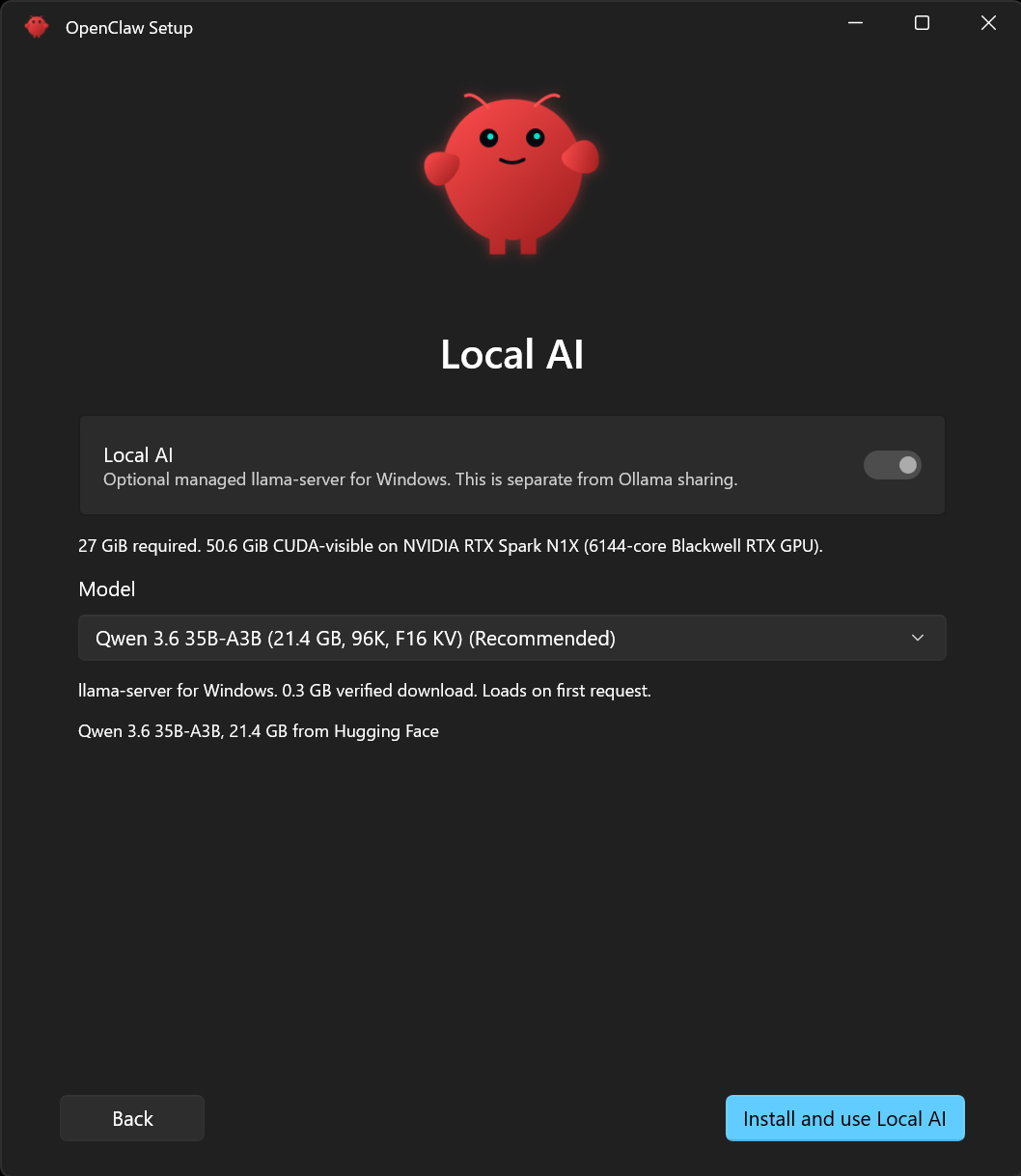The image size is (1021, 1176).
Task: Maximize the OpenClaw Setup window
Action: 922,23
